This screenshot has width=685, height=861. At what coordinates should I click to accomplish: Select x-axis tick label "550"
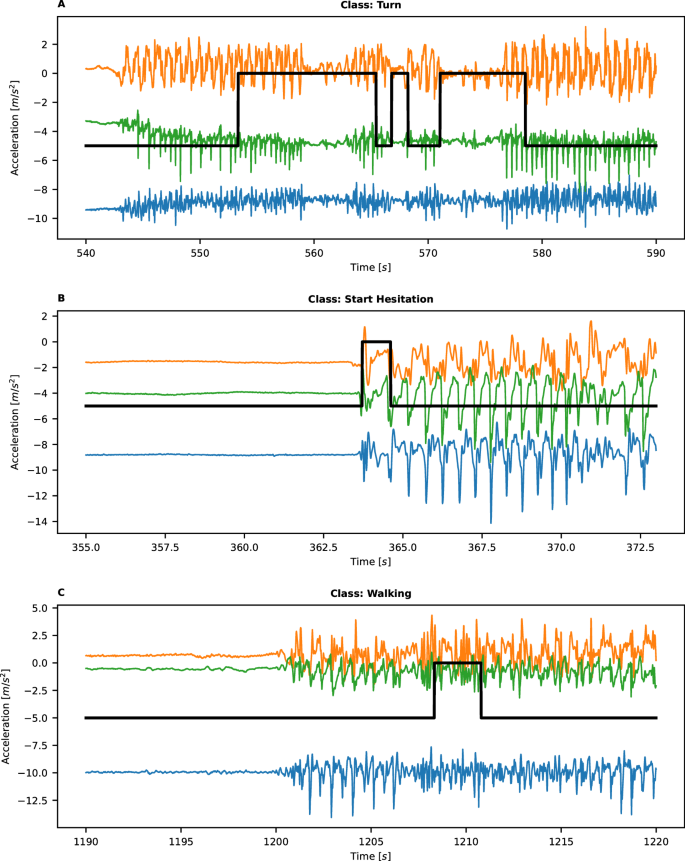click(x=200, y=253)
